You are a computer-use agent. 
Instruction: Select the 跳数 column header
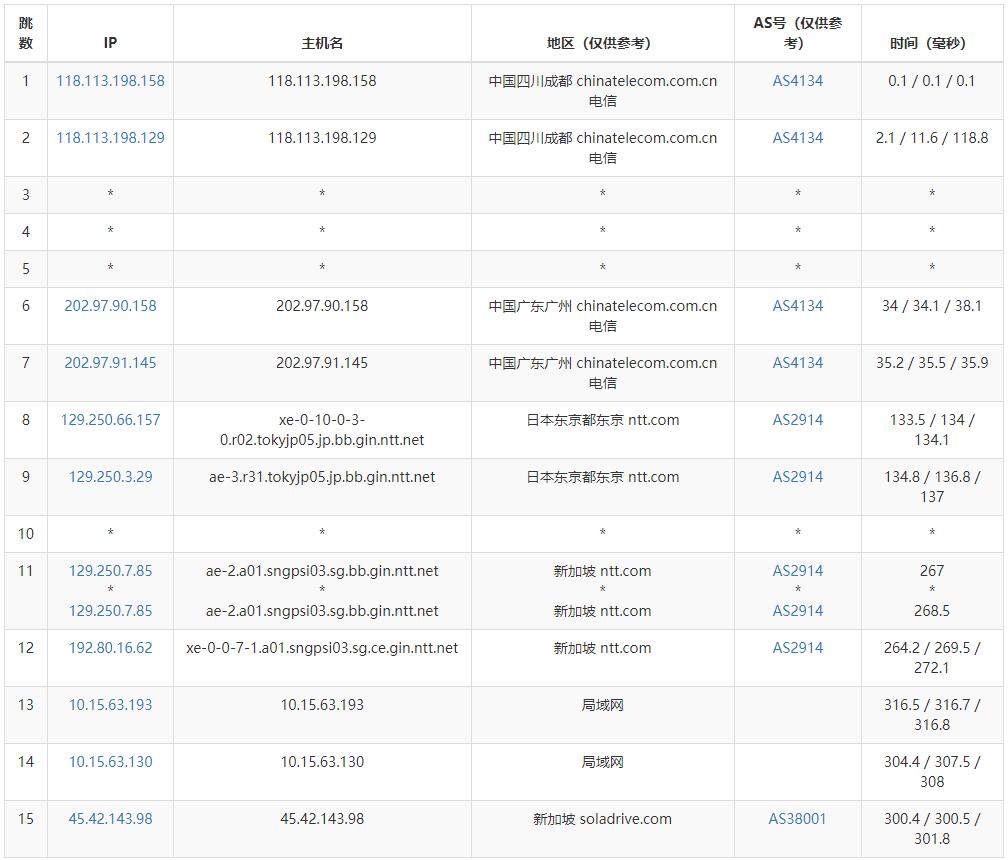coord(26,33)
